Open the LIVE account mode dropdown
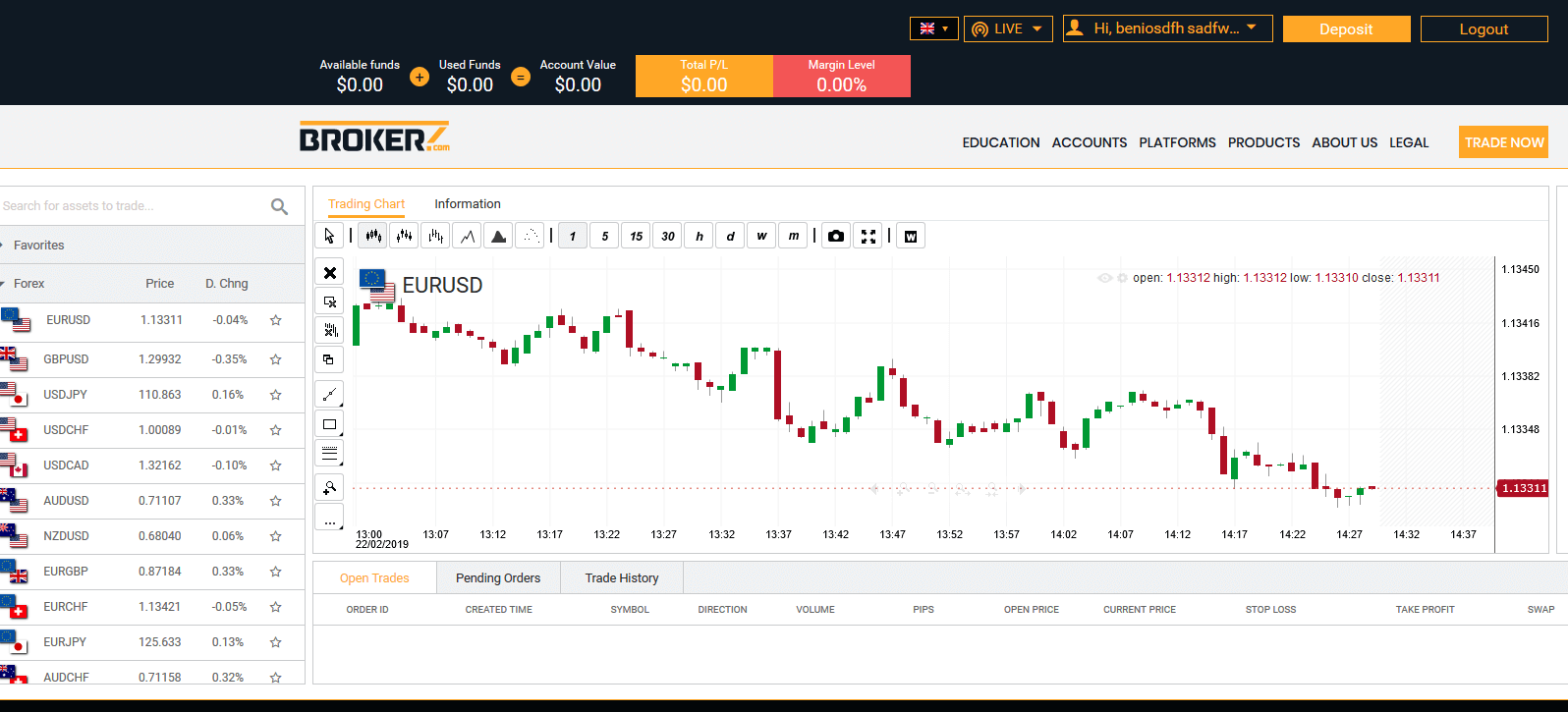Image resolution: width=1568 pixels, height=712 pixels. [x=1008, y=28]
